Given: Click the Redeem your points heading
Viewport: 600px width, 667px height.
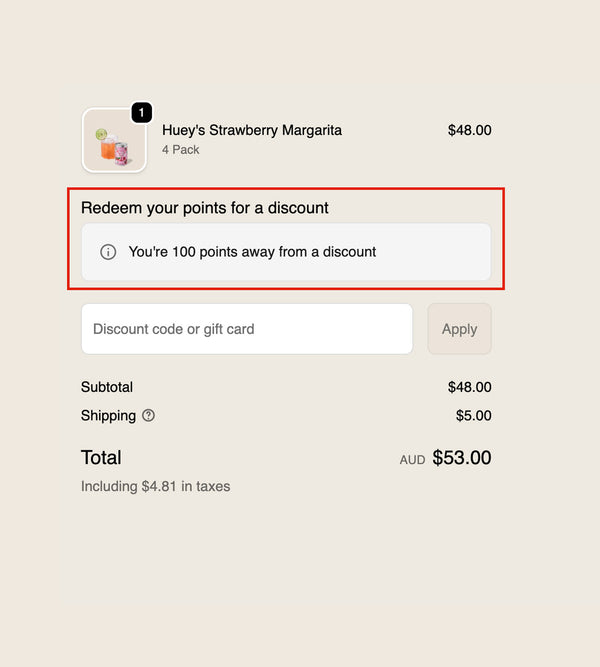Looking at the screenshot, I should 205,208.
